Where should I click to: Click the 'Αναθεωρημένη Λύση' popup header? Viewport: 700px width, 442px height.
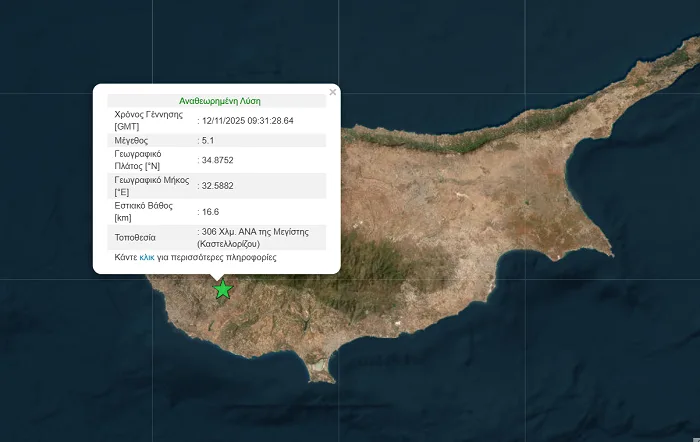219,101
